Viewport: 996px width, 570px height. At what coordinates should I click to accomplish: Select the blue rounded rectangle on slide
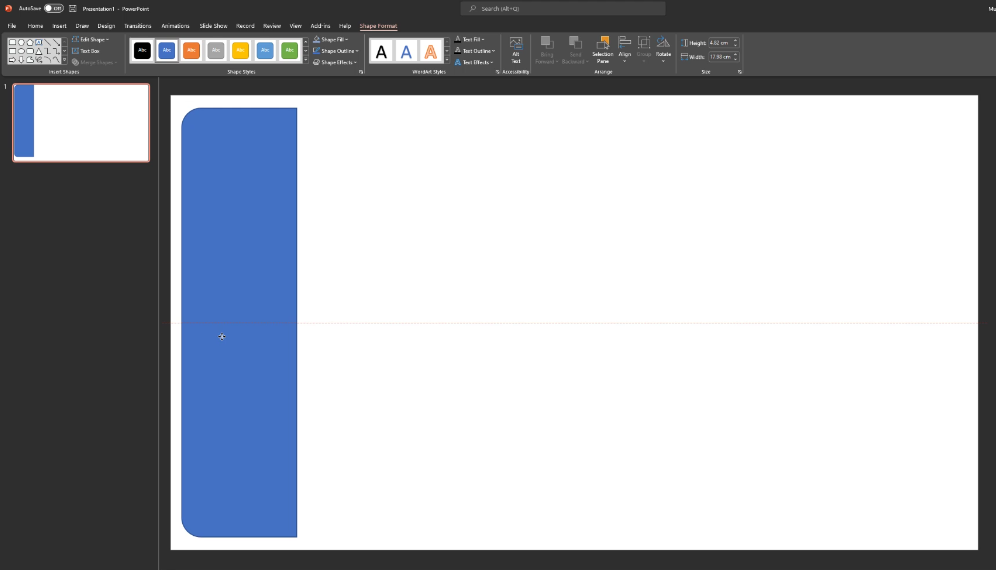coord(239,322)
